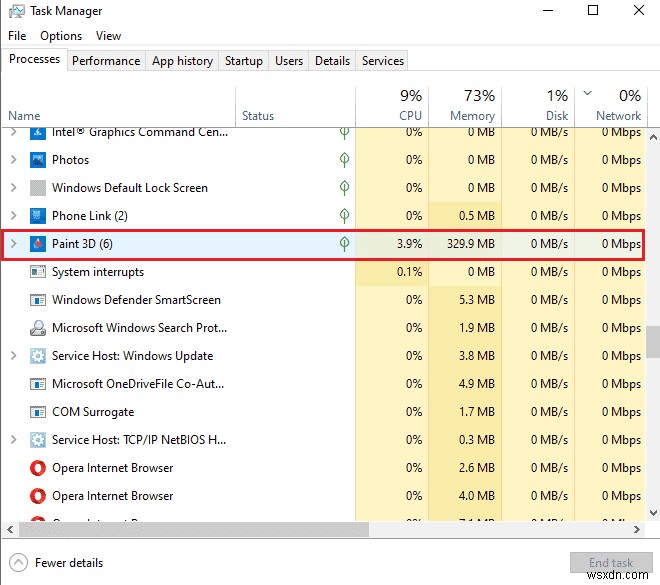Screen dimensions: 660x585
Task: Expand the Phone Link (2) process group
Action: (x=13, y=216)
